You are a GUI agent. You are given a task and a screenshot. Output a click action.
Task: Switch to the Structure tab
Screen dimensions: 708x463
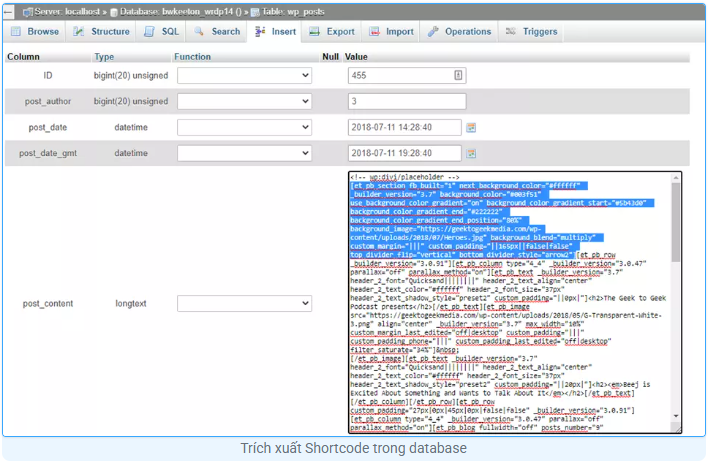[101, 32]
